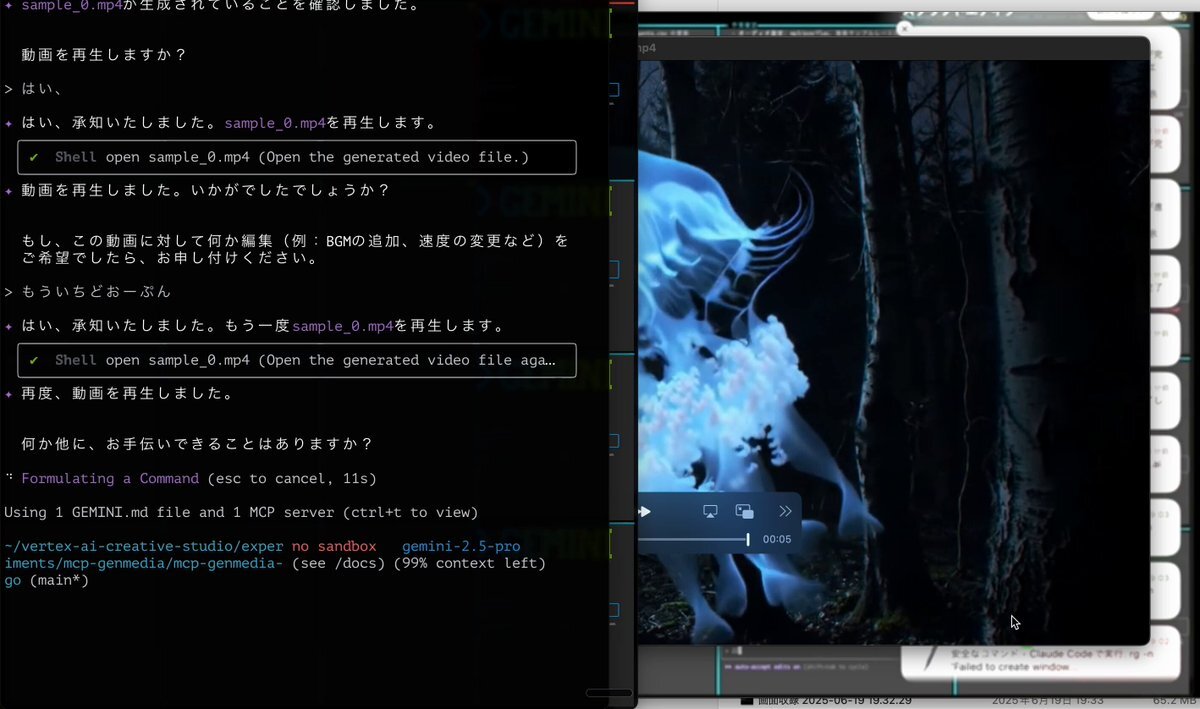Dismiss the notification with its x button
Viewport: 1200px width, 709px height.
[905, 29]
